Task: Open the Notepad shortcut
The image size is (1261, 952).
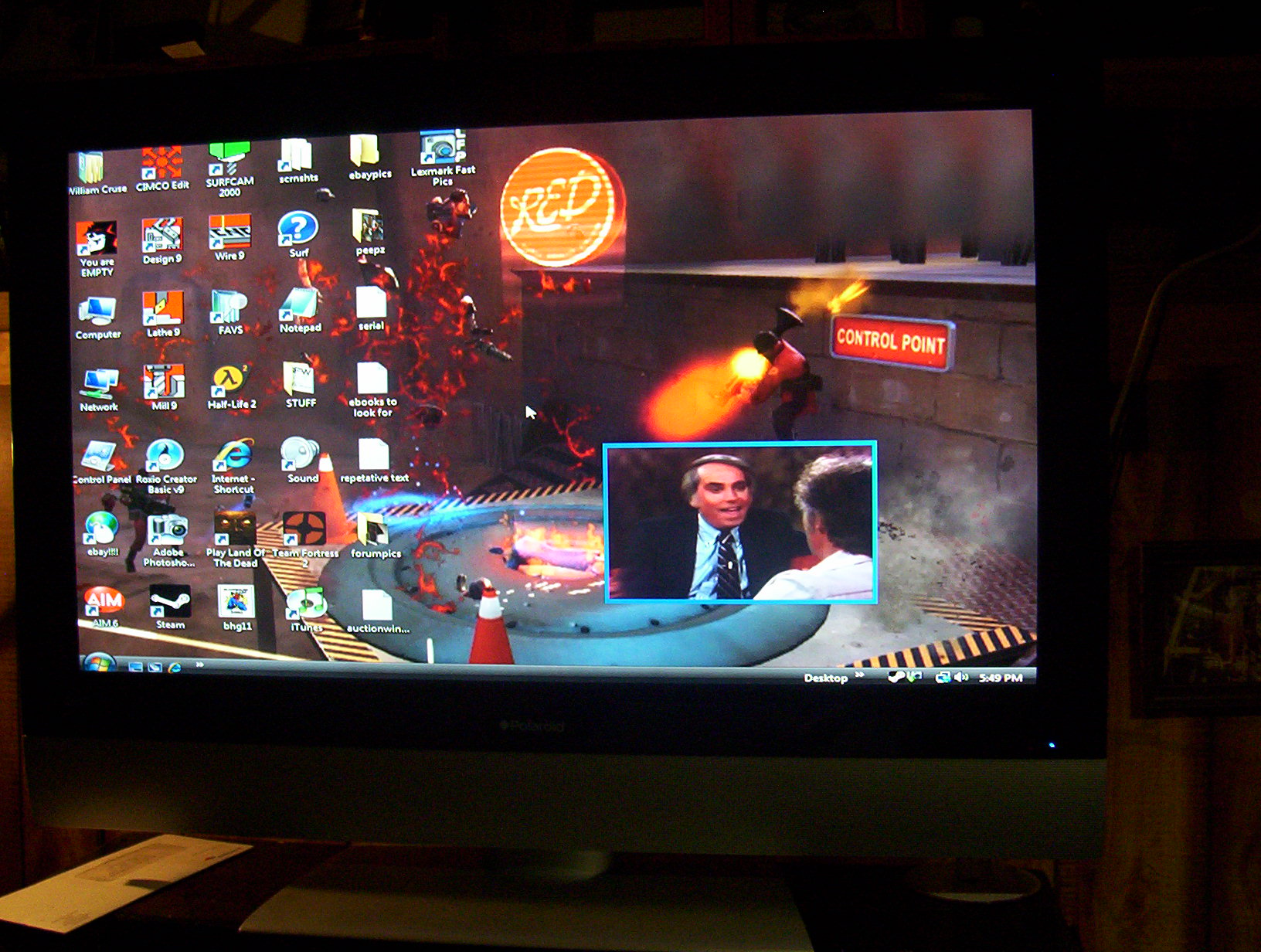Action: [300, 310]
